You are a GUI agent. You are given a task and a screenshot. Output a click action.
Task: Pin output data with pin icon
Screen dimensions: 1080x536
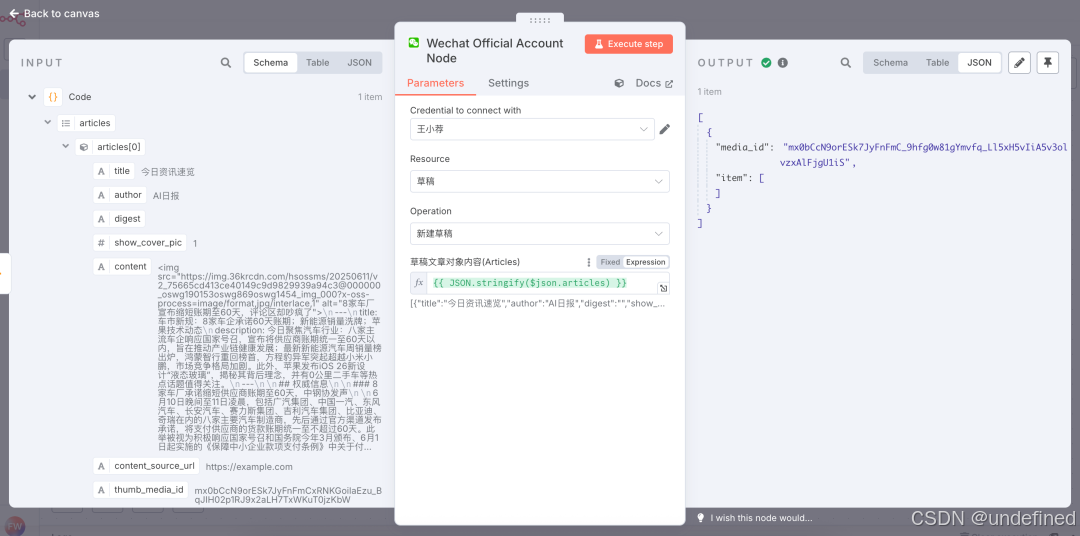pyautogui.click(x=1048, y=63)
